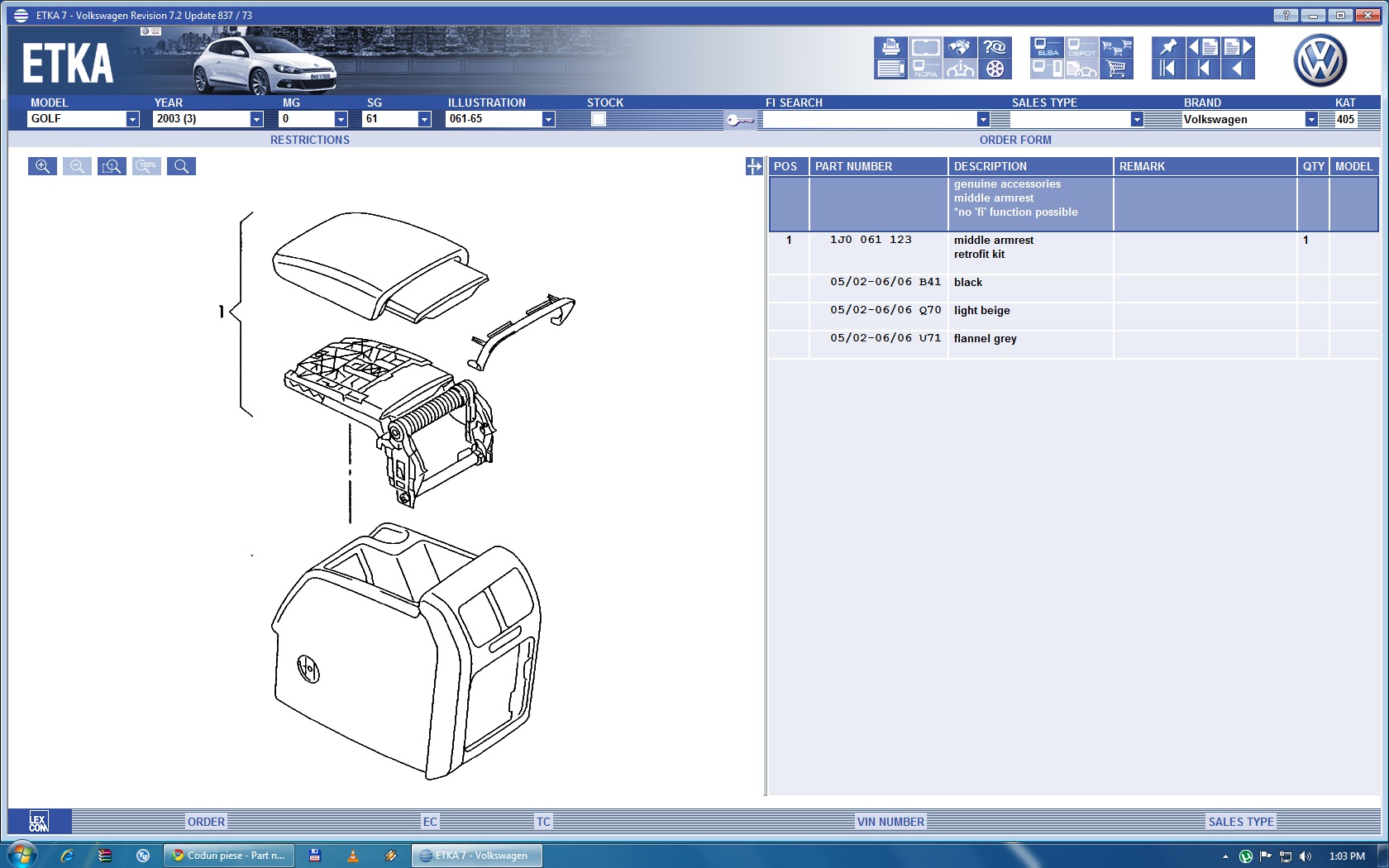Screen dimensions: 1389x868
Task: Click the single-bar back arrow icon
Action: (1203, 69)
